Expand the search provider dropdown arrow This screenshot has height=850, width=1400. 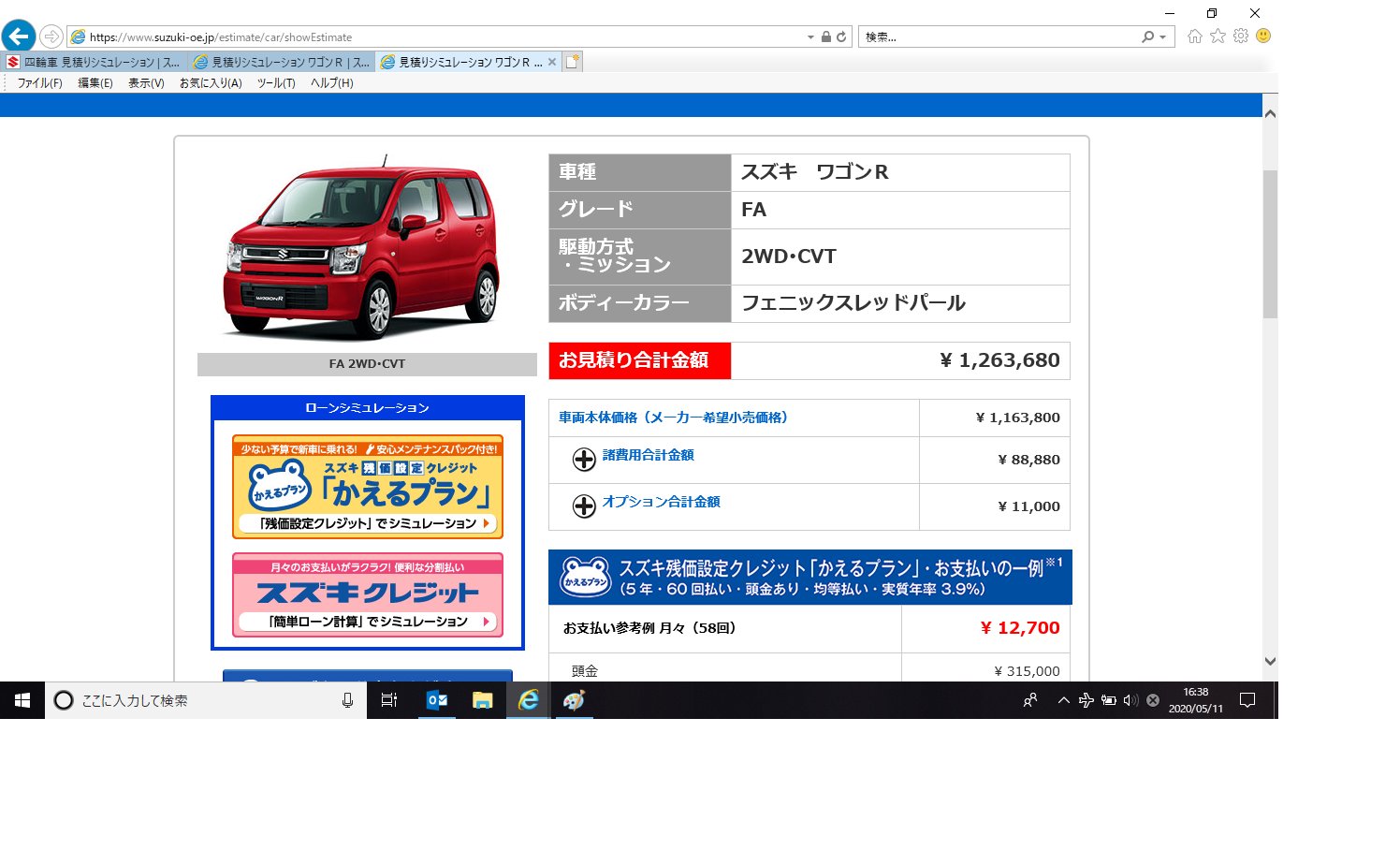[1163, 37]
